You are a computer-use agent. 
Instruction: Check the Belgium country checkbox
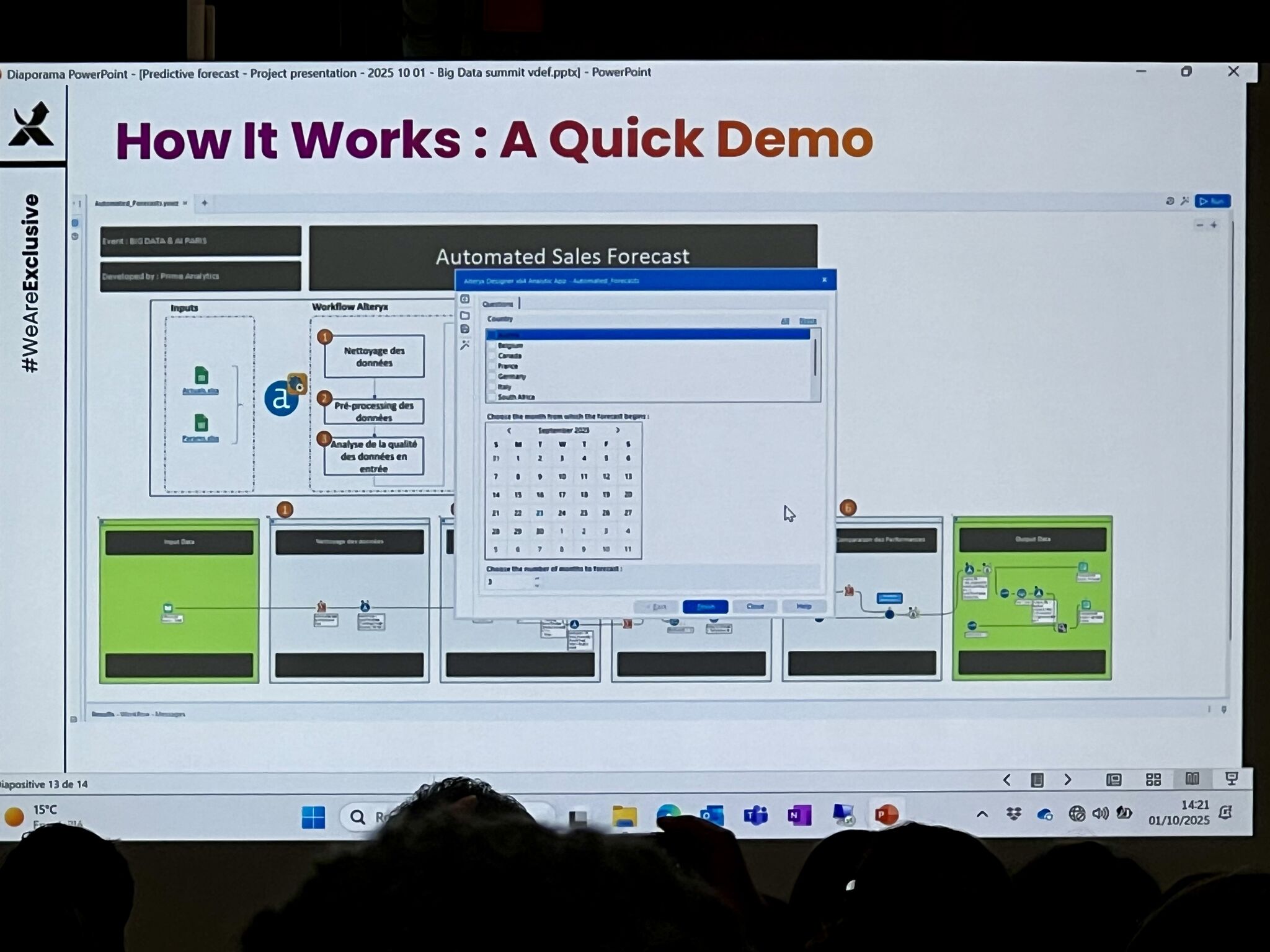pos(492,346)
